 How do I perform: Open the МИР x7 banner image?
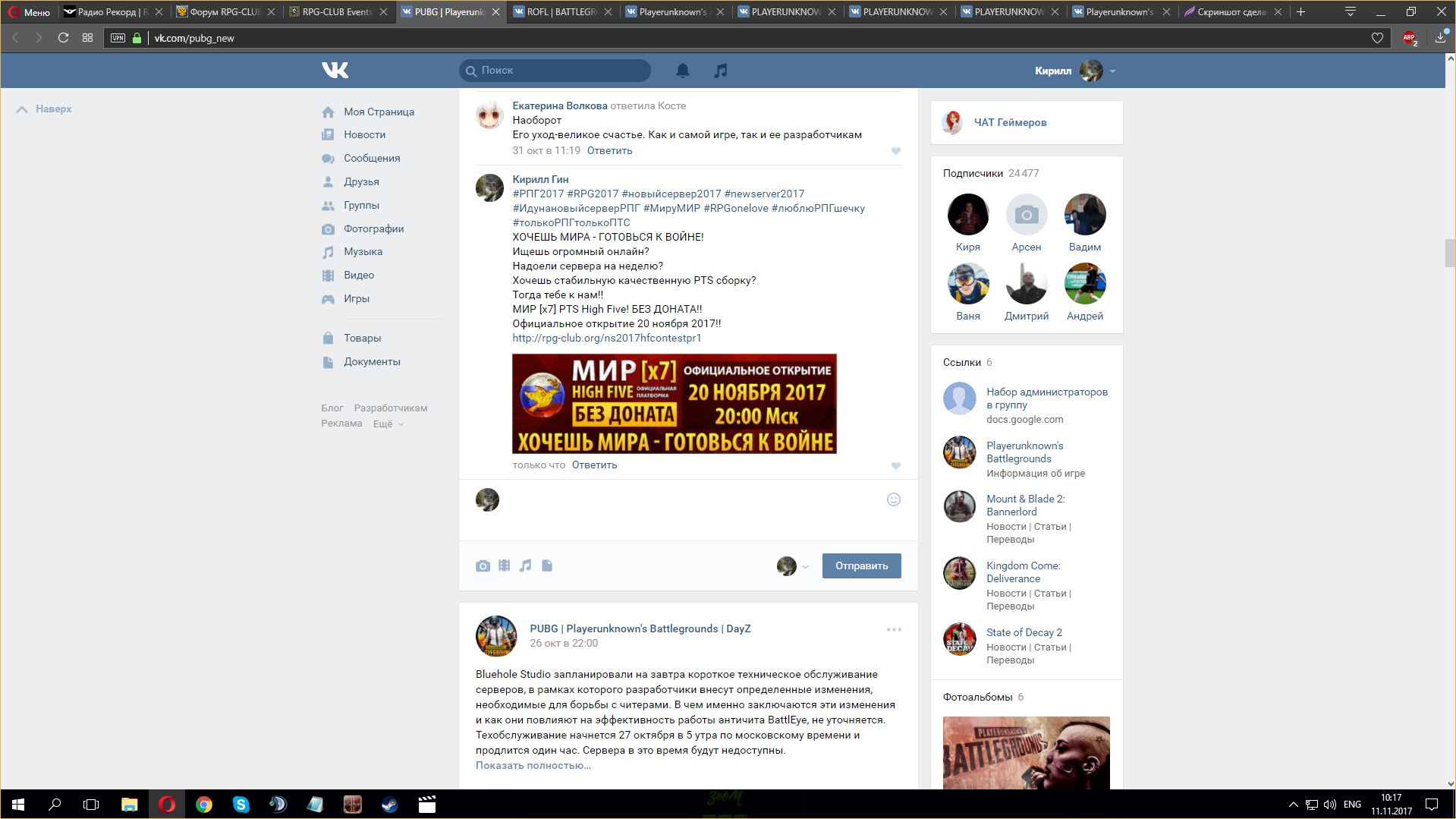coord(674,404)
